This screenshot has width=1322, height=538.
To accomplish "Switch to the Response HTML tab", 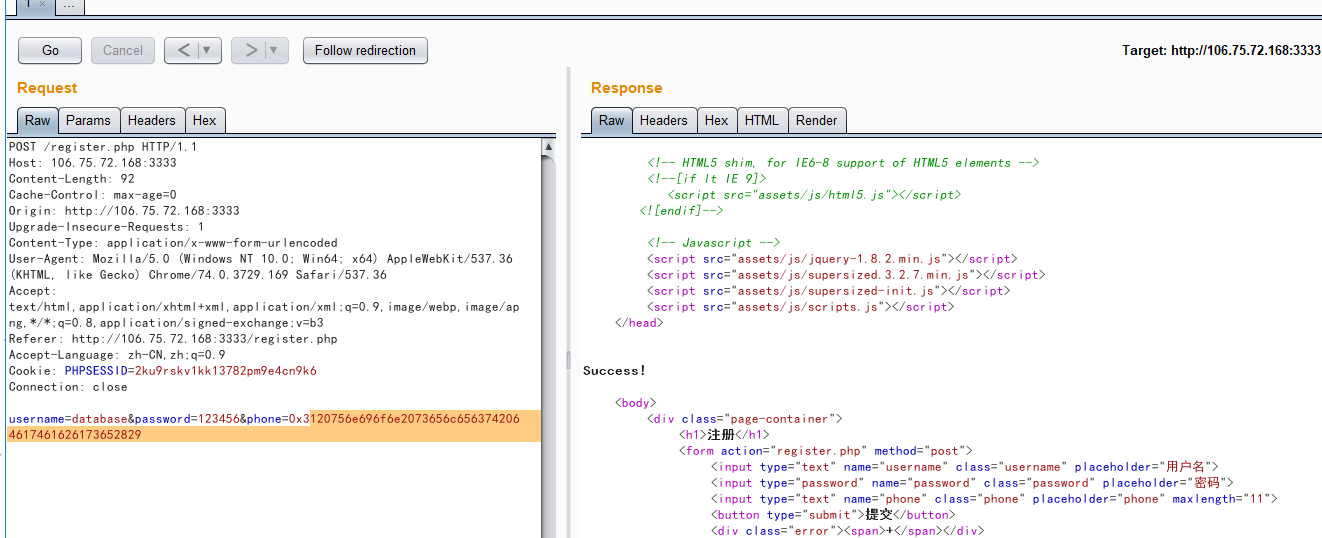I will [x=762, y=120].
